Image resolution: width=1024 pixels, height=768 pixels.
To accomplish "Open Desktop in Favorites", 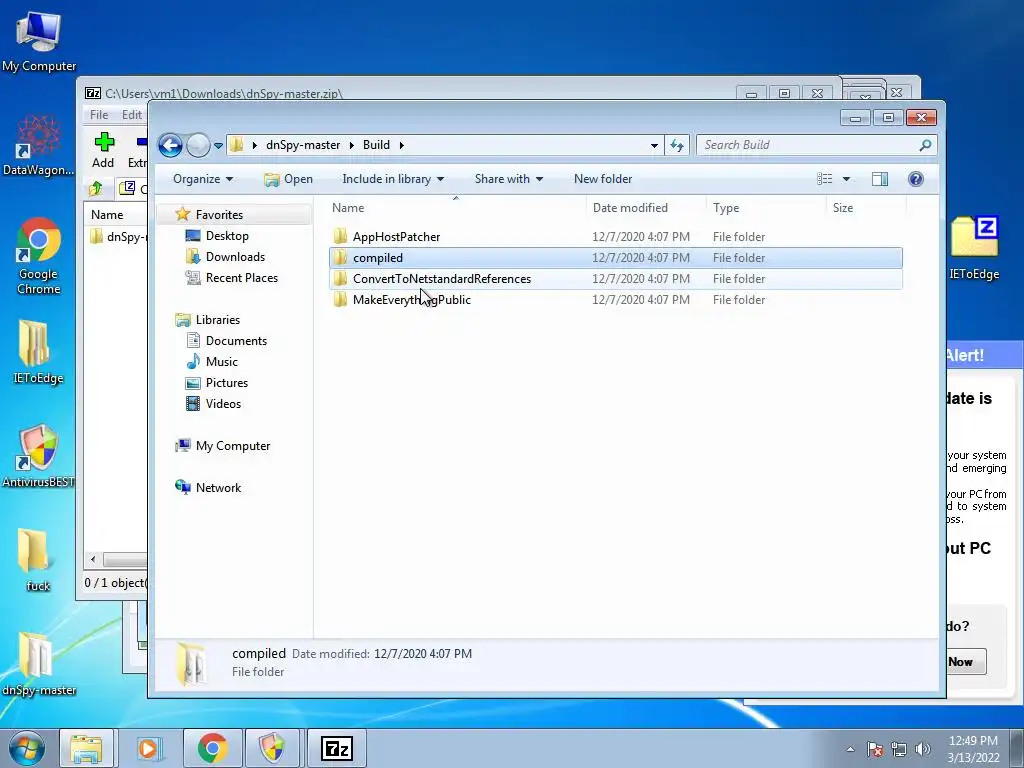I will 227,236.
